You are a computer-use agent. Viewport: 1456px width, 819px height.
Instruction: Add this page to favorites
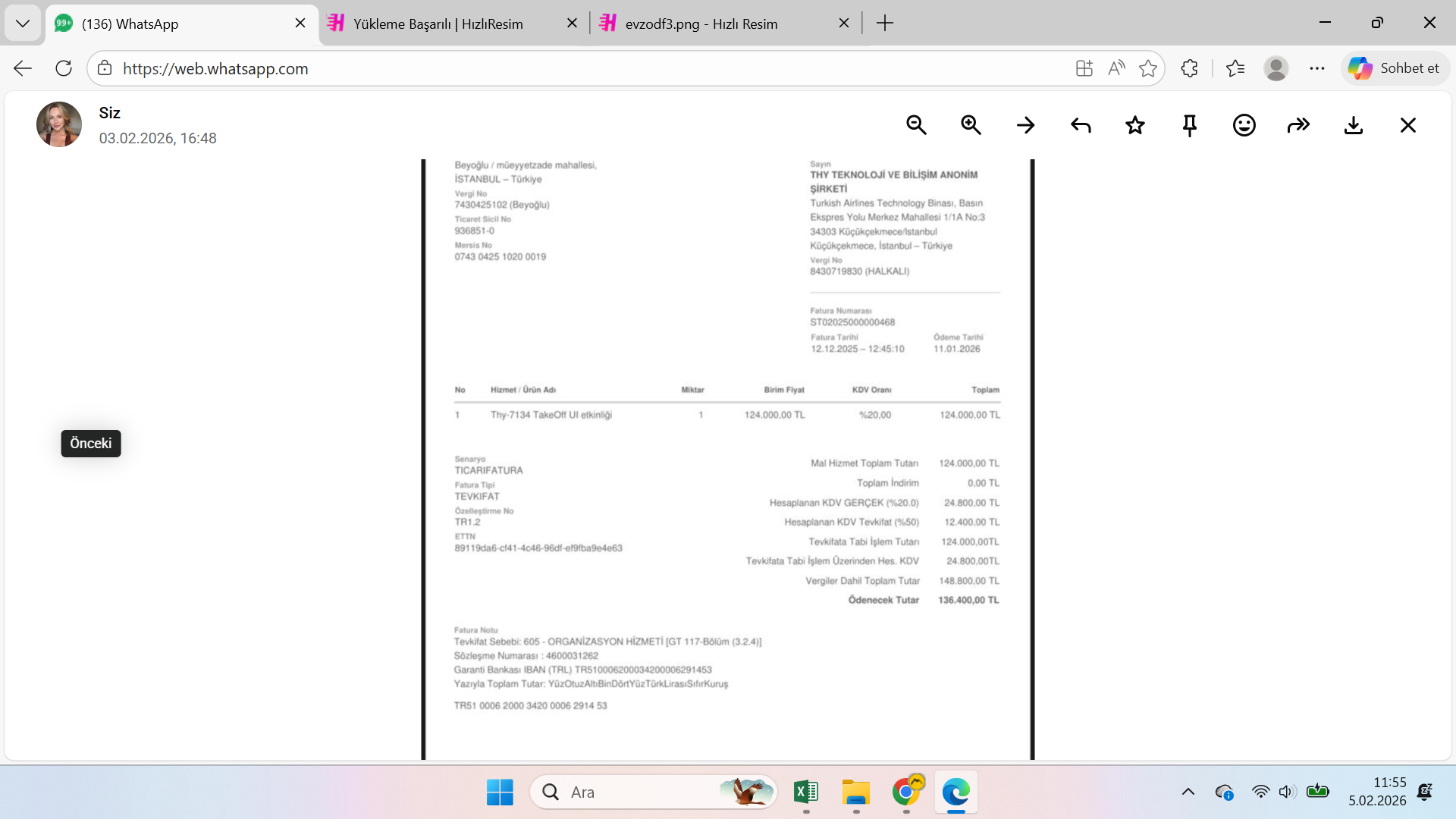[x=1148, y=68]
